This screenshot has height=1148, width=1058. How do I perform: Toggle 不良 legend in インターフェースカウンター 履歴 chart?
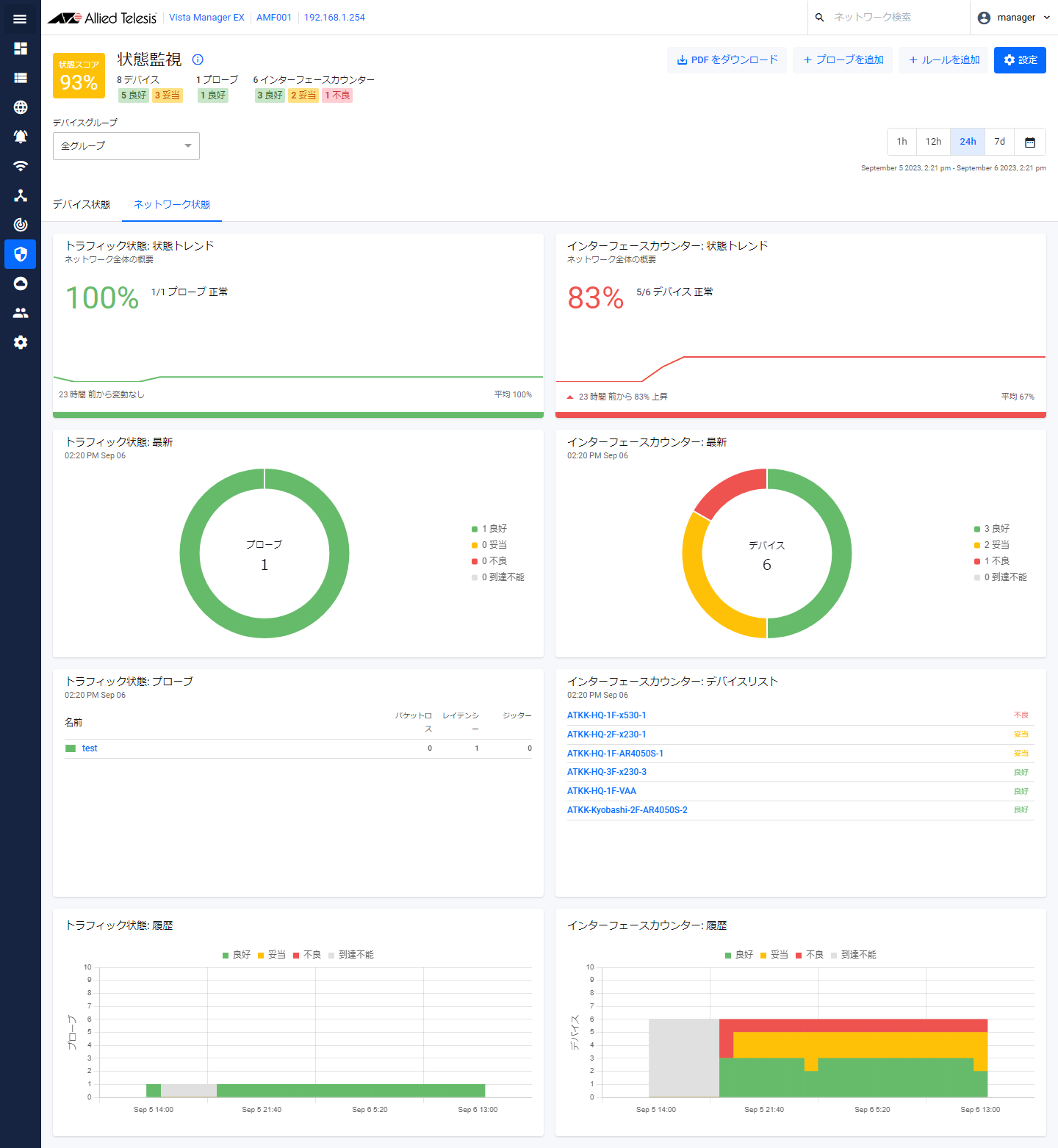click(810, 955)
